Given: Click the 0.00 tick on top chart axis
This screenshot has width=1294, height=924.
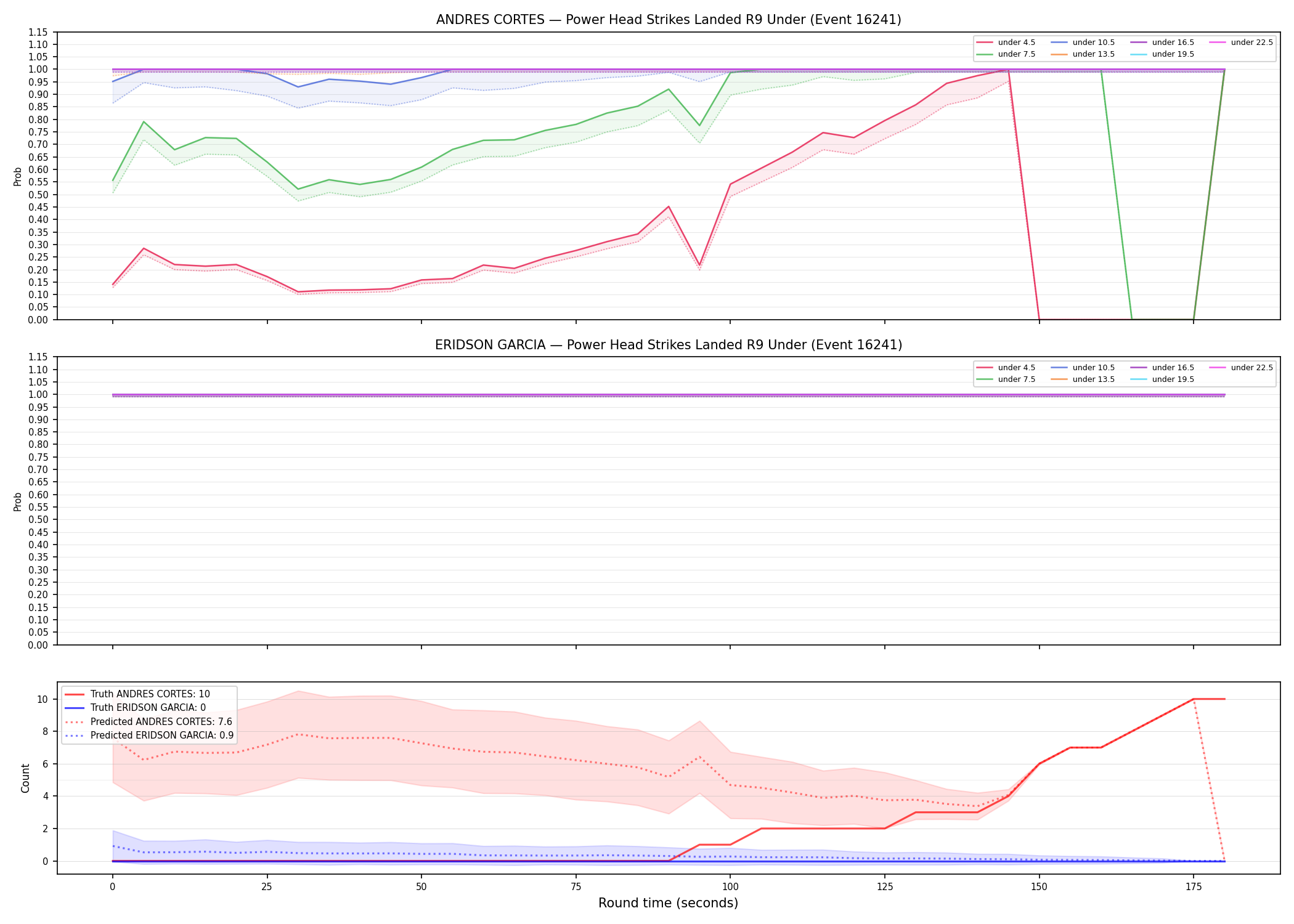Looking at the screenshot, I should click(x=38, y=320).
